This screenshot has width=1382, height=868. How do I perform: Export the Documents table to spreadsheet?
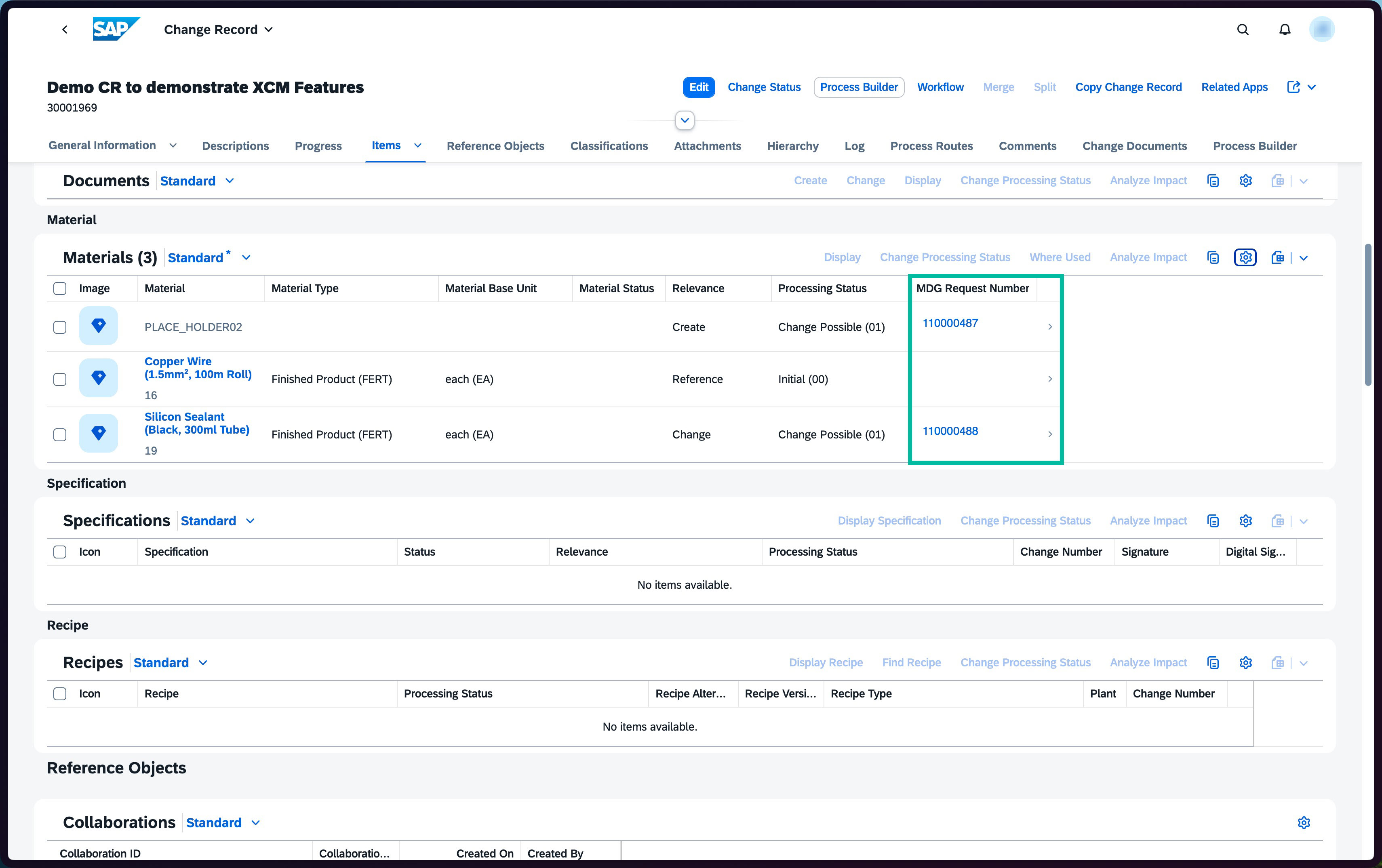[1277, 181]
